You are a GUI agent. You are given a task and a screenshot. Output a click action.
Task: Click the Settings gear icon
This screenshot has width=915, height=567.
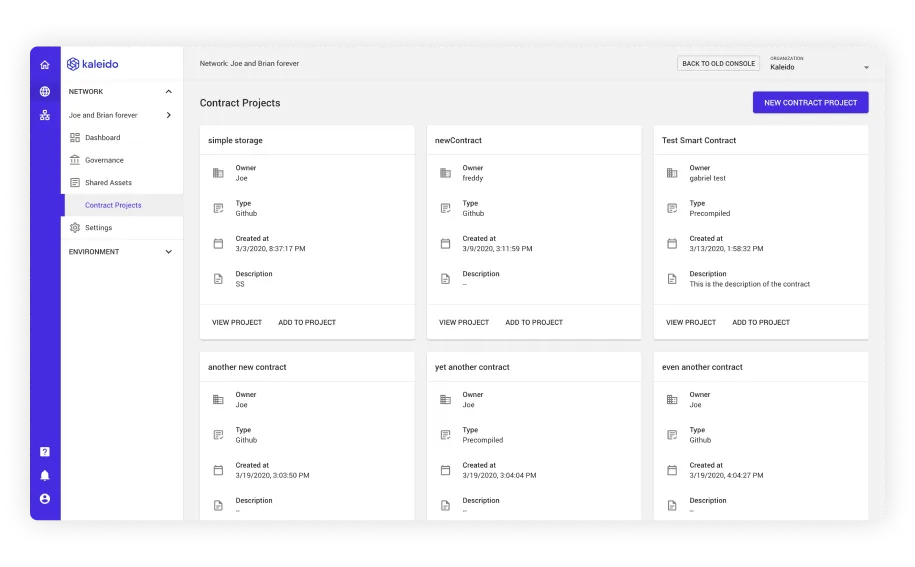pyautogui.click(x=75, y=228)
